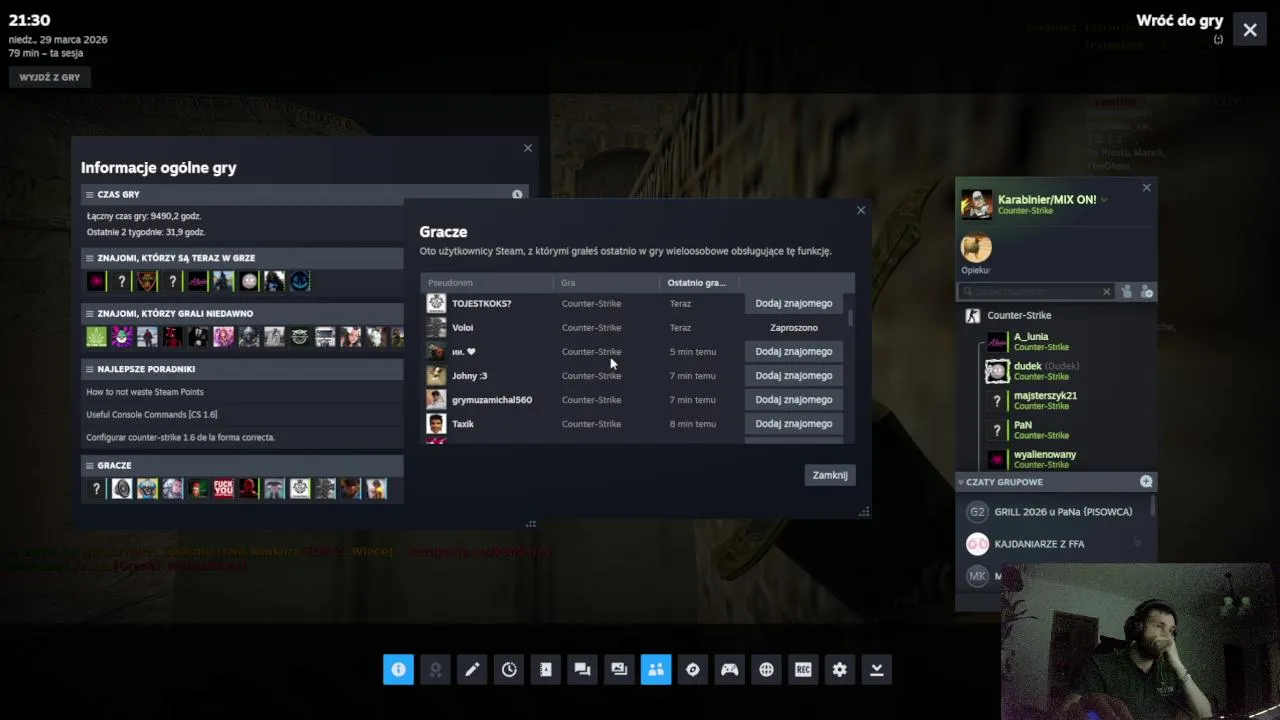This screenshot has width=1280, height=720.
Task: Add grymuzamichal560 as friend
Action: (x=794, y=399)
